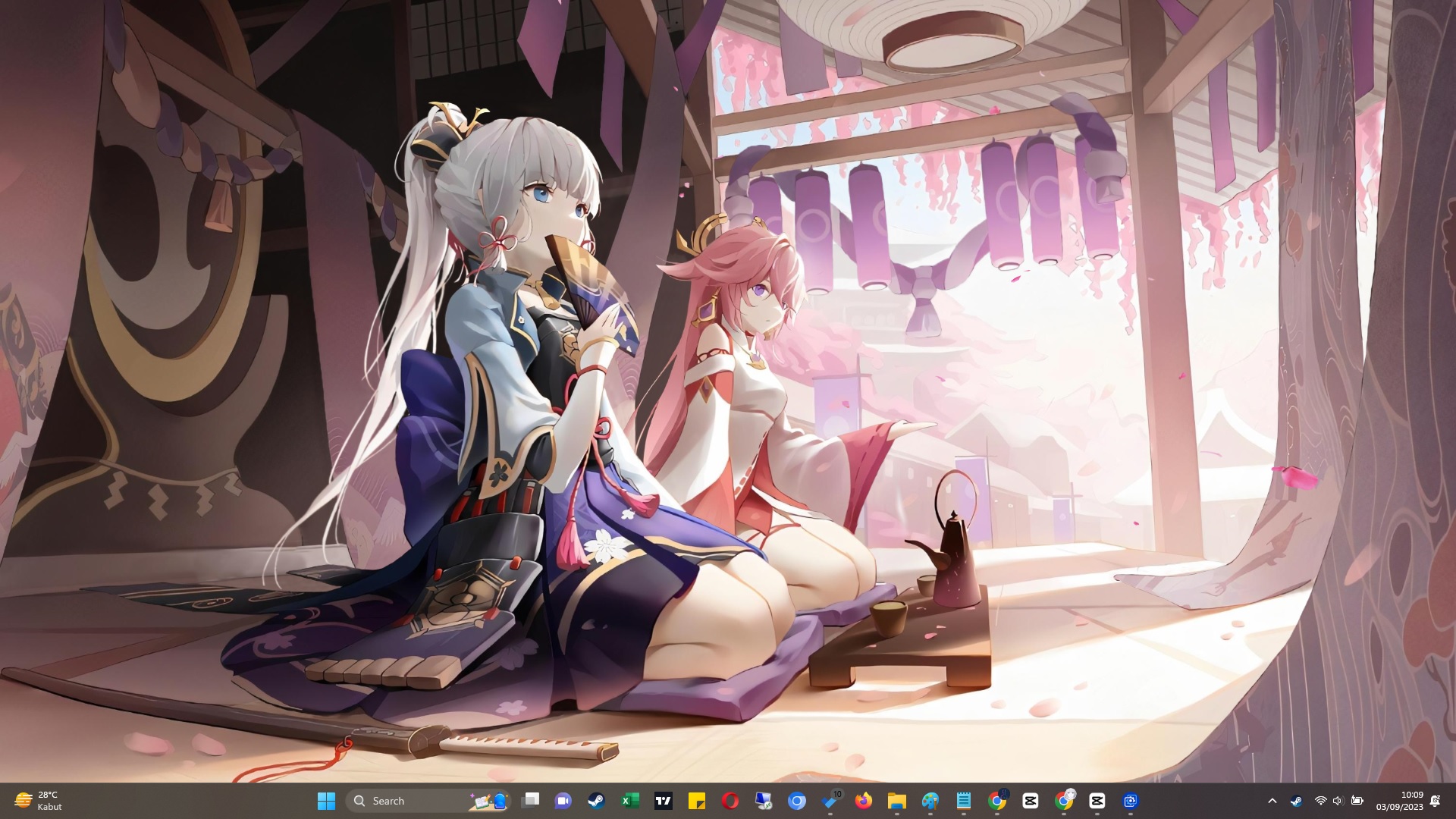Screen dimensions: 1456x819
Task: Open the Notepad taskbar icon
Action: pos(964,801)
